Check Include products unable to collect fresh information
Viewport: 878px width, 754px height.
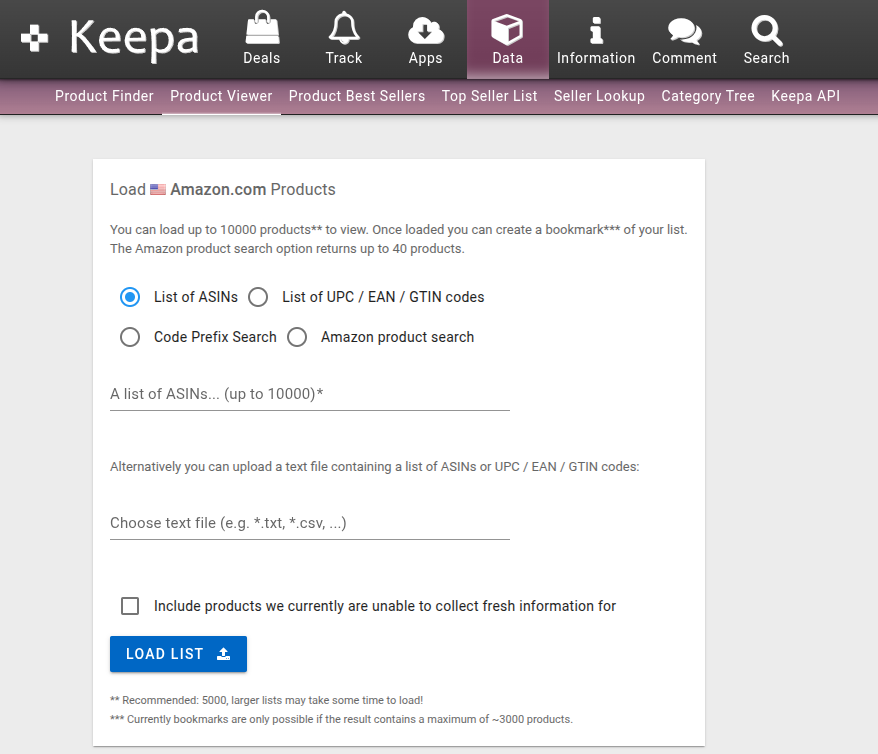click(x=130, y=605)
